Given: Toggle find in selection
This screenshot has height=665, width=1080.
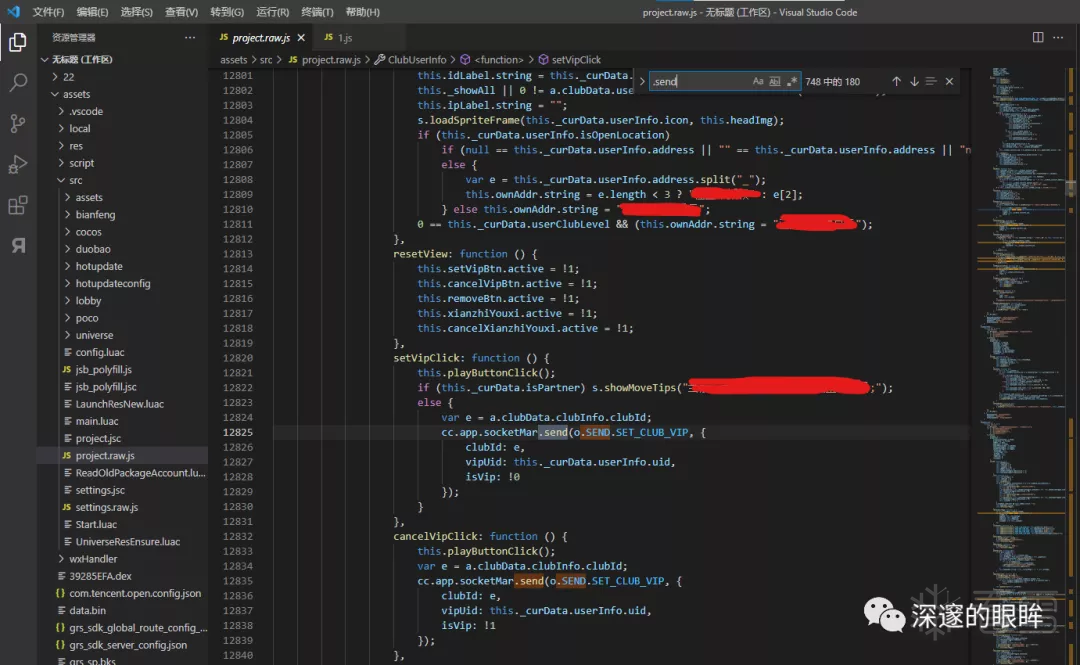Looking at the screenshot, I should [x=931, y=81].
